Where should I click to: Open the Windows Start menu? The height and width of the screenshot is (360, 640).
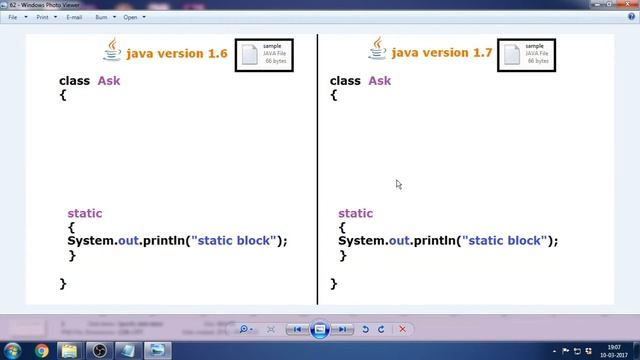point(13,351)
